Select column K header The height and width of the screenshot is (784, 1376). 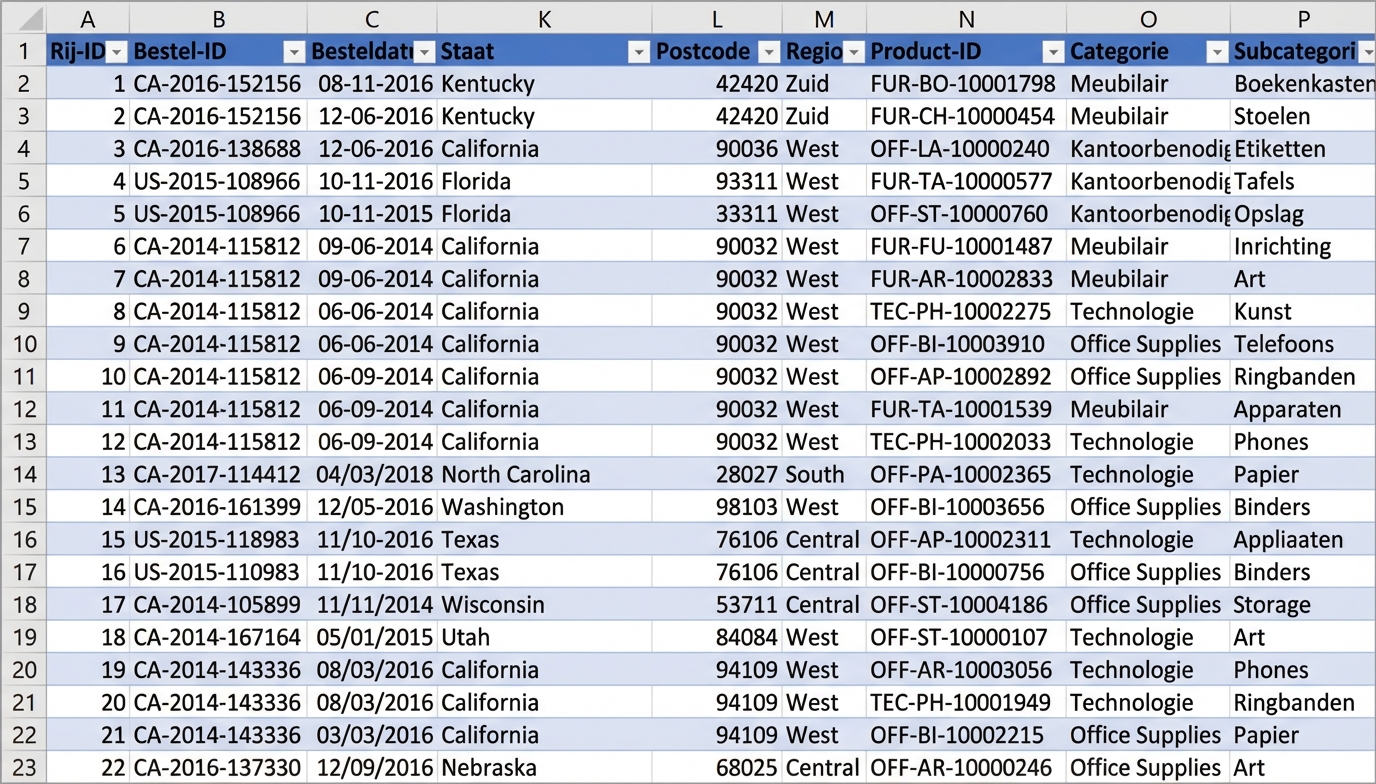tap(544, 18)
